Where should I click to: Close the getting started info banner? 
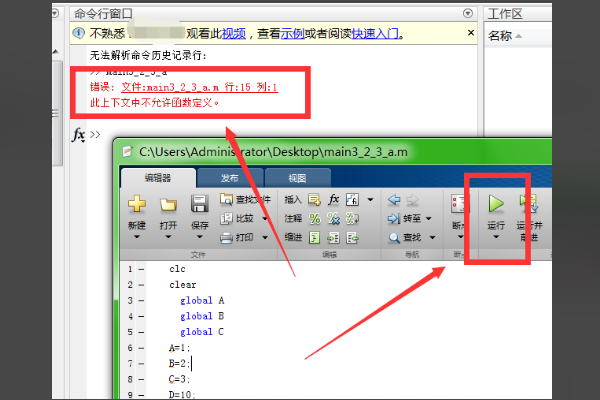click(469, 33)
